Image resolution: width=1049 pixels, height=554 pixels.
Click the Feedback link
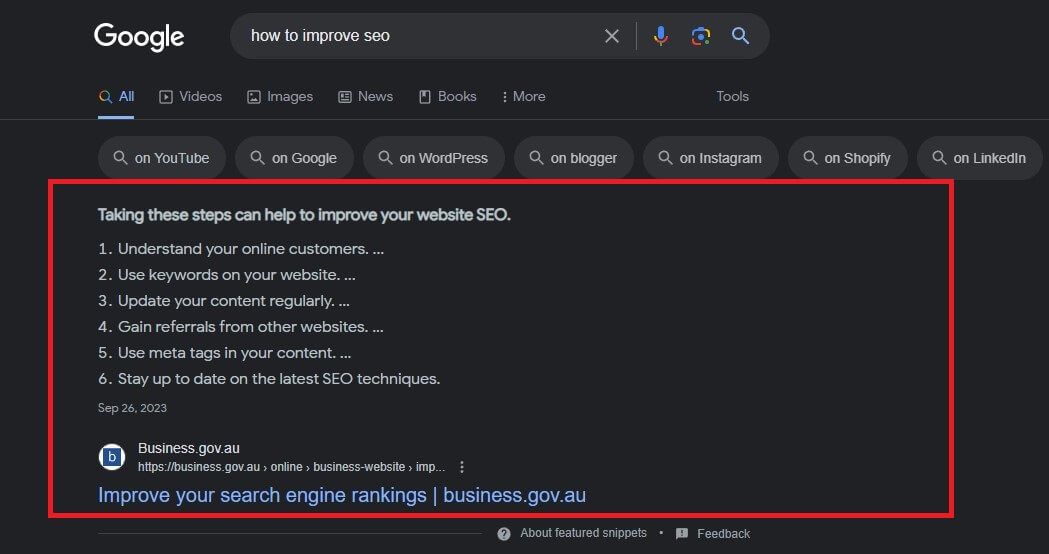point(723,534)
